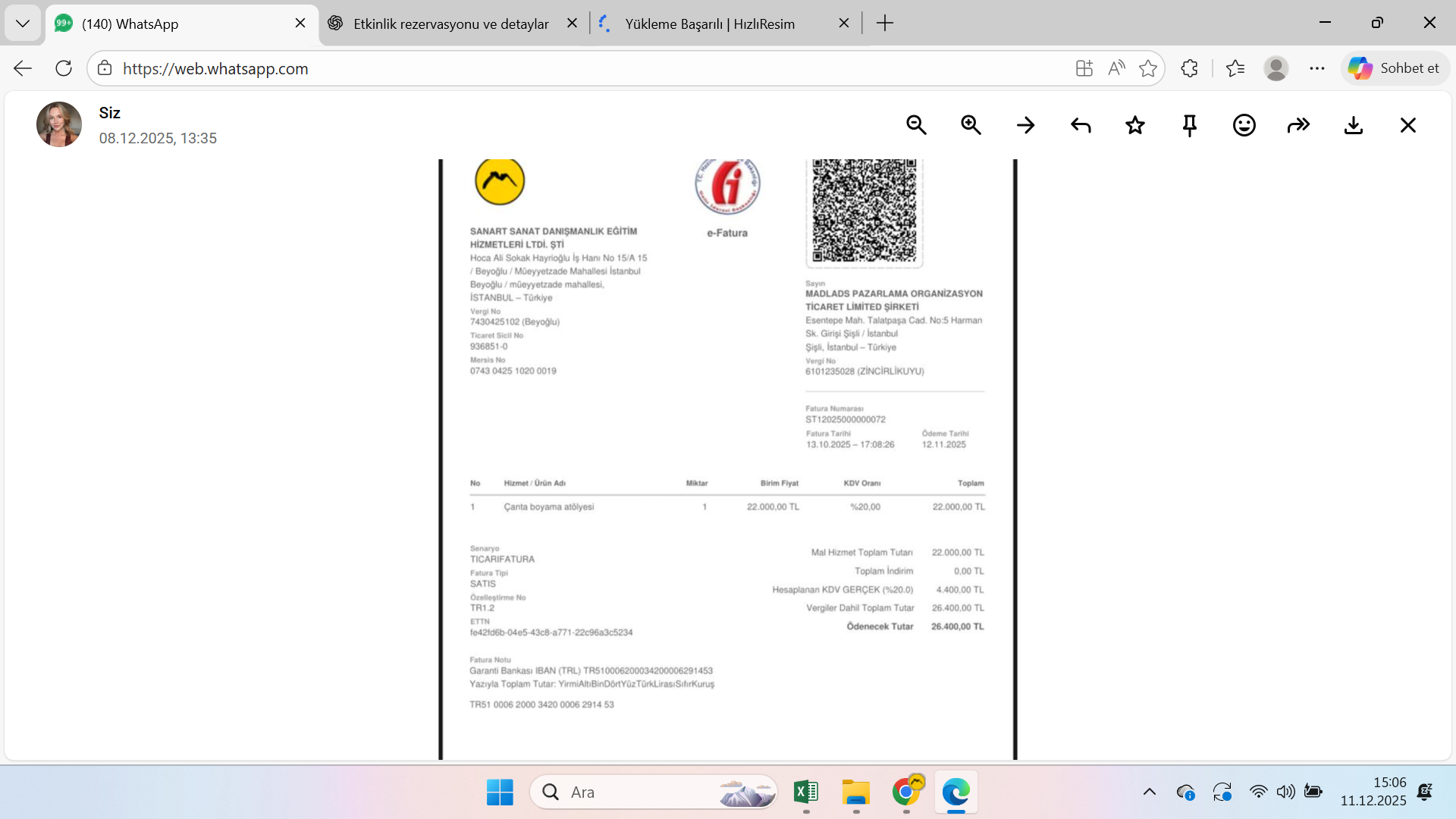This screenshot has height=819, width=1456.
Task: Expand the tab search dropdown
Action: [x=23, y=24]
